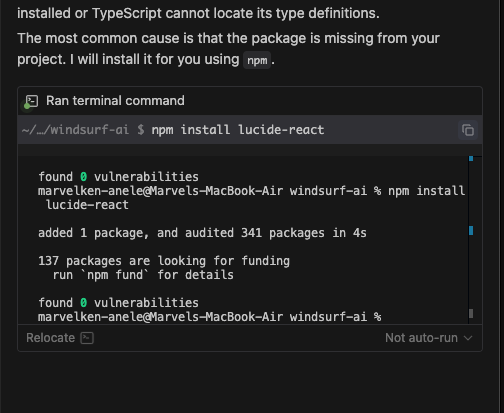Screen dimensions: 504x413
Task: Click the green status dot on terminal icon
Action: click(27, 106)
